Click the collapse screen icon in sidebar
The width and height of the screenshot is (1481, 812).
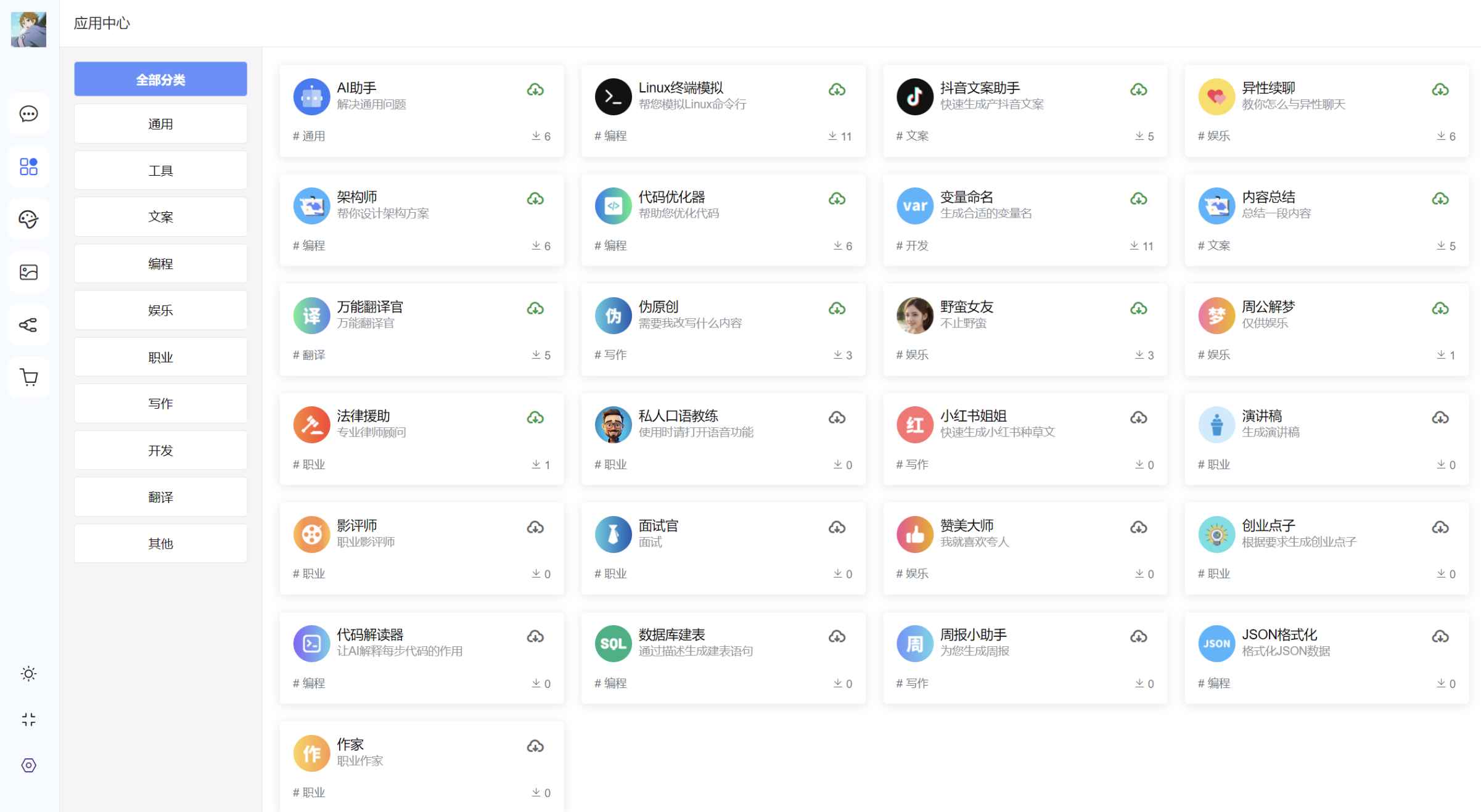coord(28,720)
